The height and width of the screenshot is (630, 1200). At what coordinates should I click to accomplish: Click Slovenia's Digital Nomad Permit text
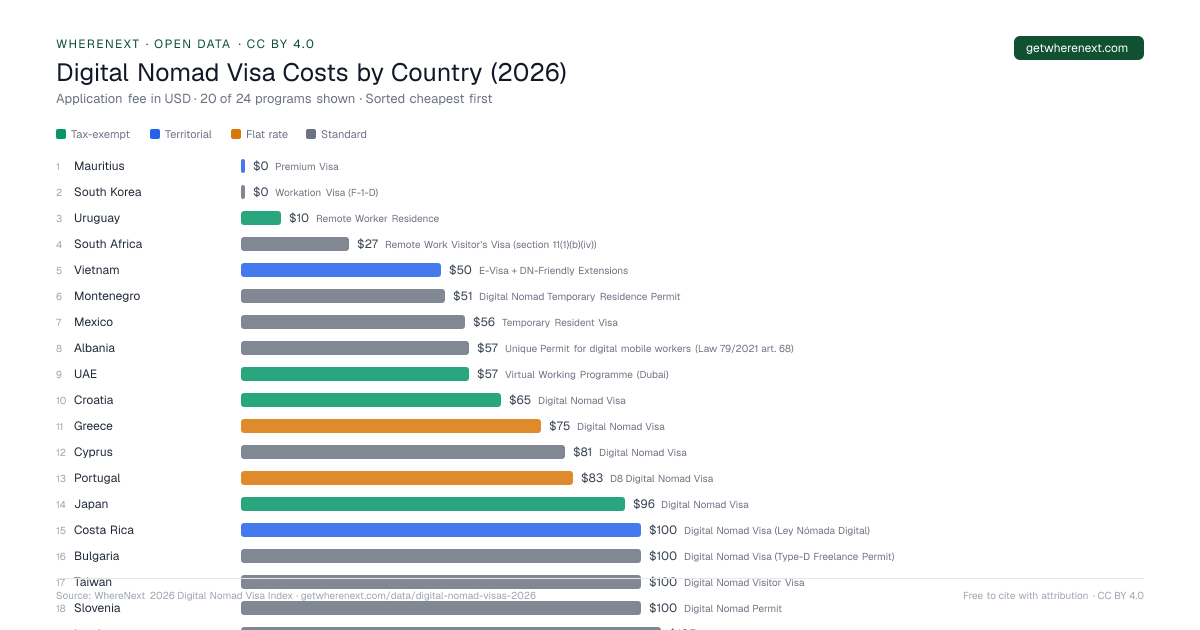tap(733, 608)
